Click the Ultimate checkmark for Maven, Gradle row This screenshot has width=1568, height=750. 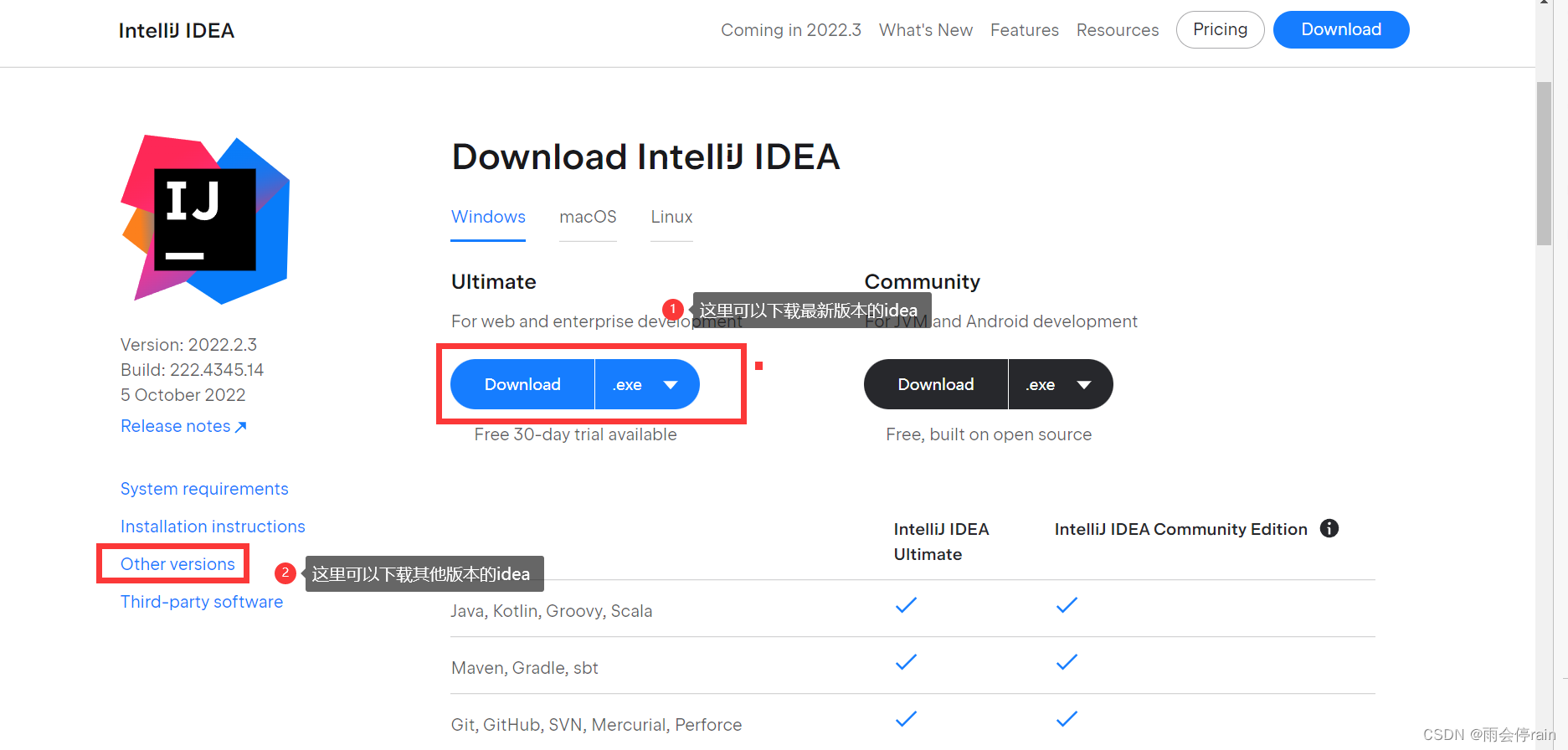coord(907,662)
